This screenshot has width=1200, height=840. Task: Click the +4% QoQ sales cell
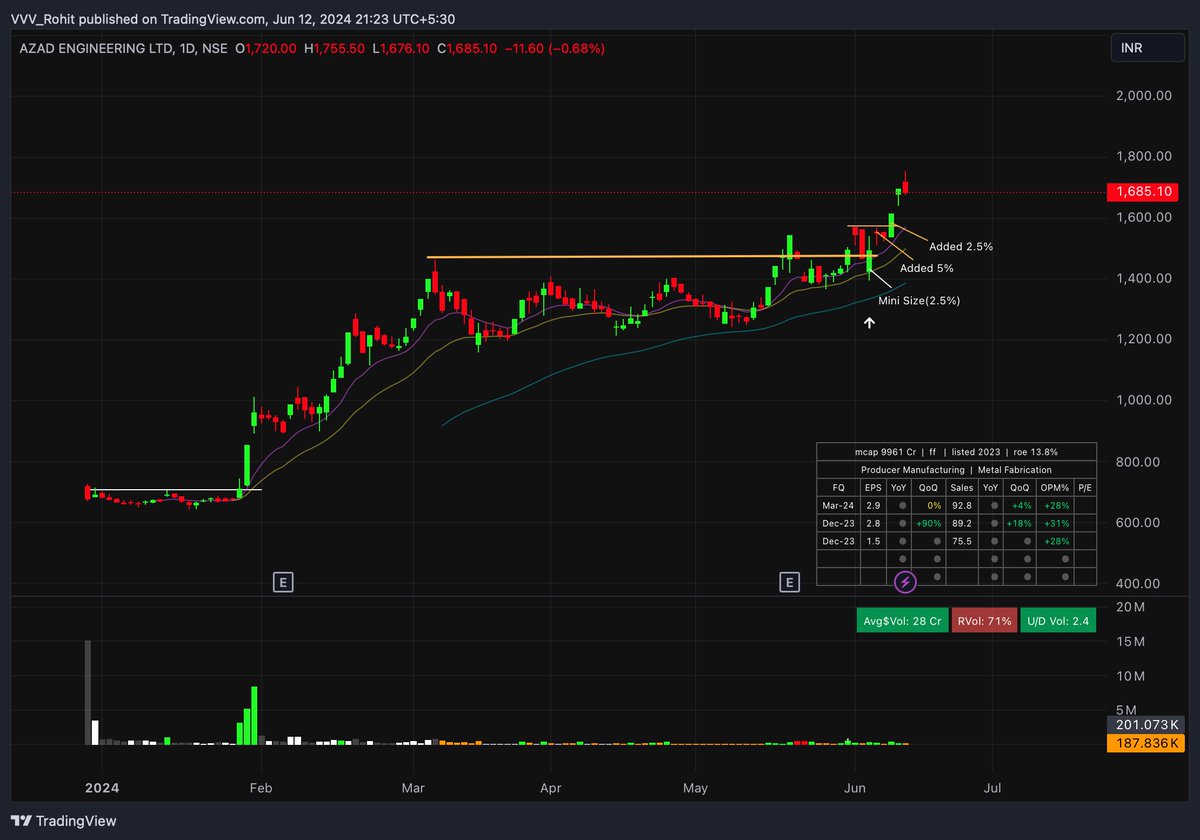(1019, 507)
